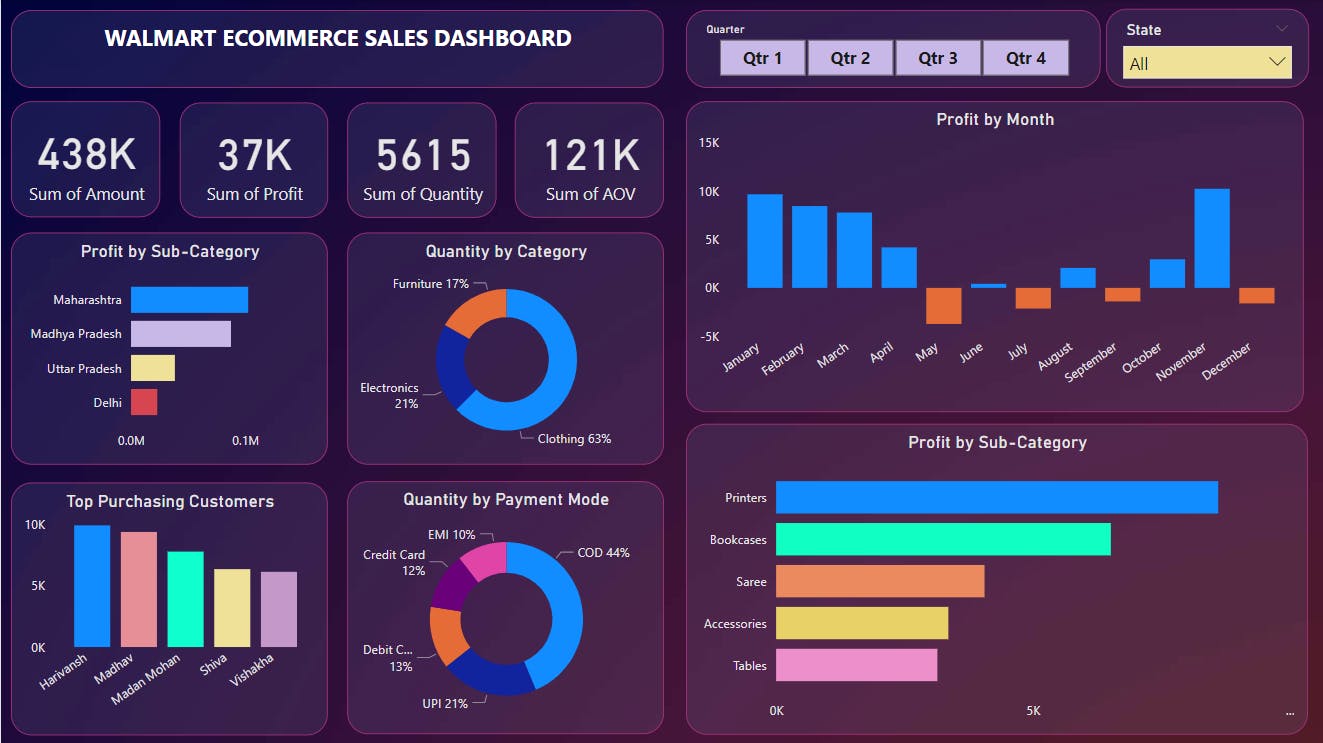Select the Printers sub-category bar
1323x743 pixels.
click(997, 497)
